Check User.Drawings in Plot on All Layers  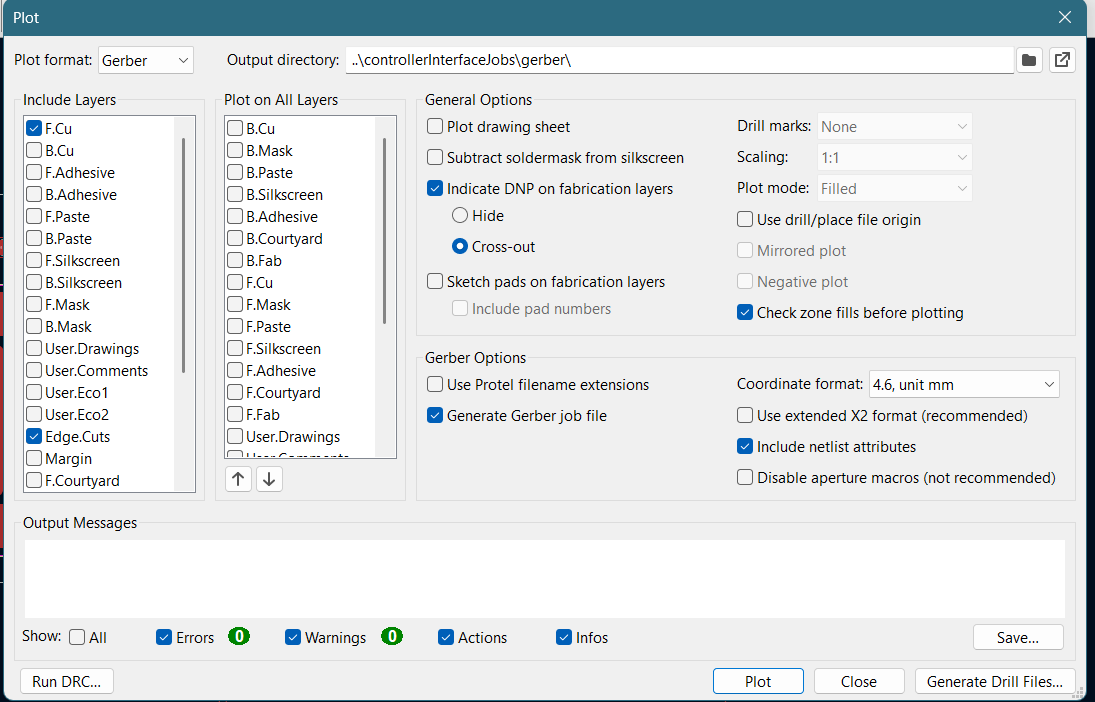235,437
